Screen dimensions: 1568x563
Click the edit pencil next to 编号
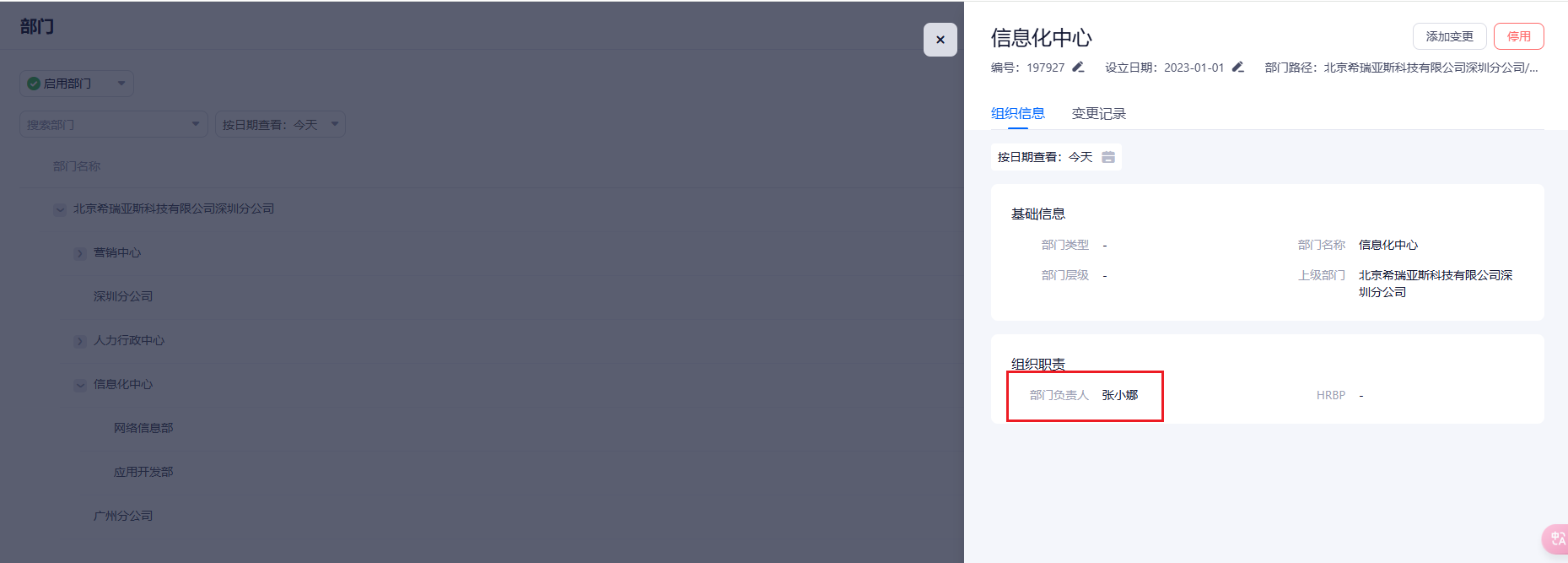coord(1078,68)
